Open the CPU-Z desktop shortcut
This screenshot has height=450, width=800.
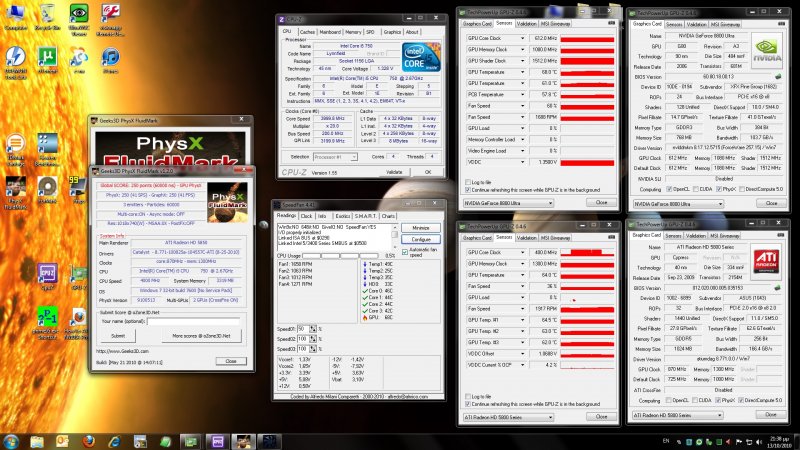point(47,278)
